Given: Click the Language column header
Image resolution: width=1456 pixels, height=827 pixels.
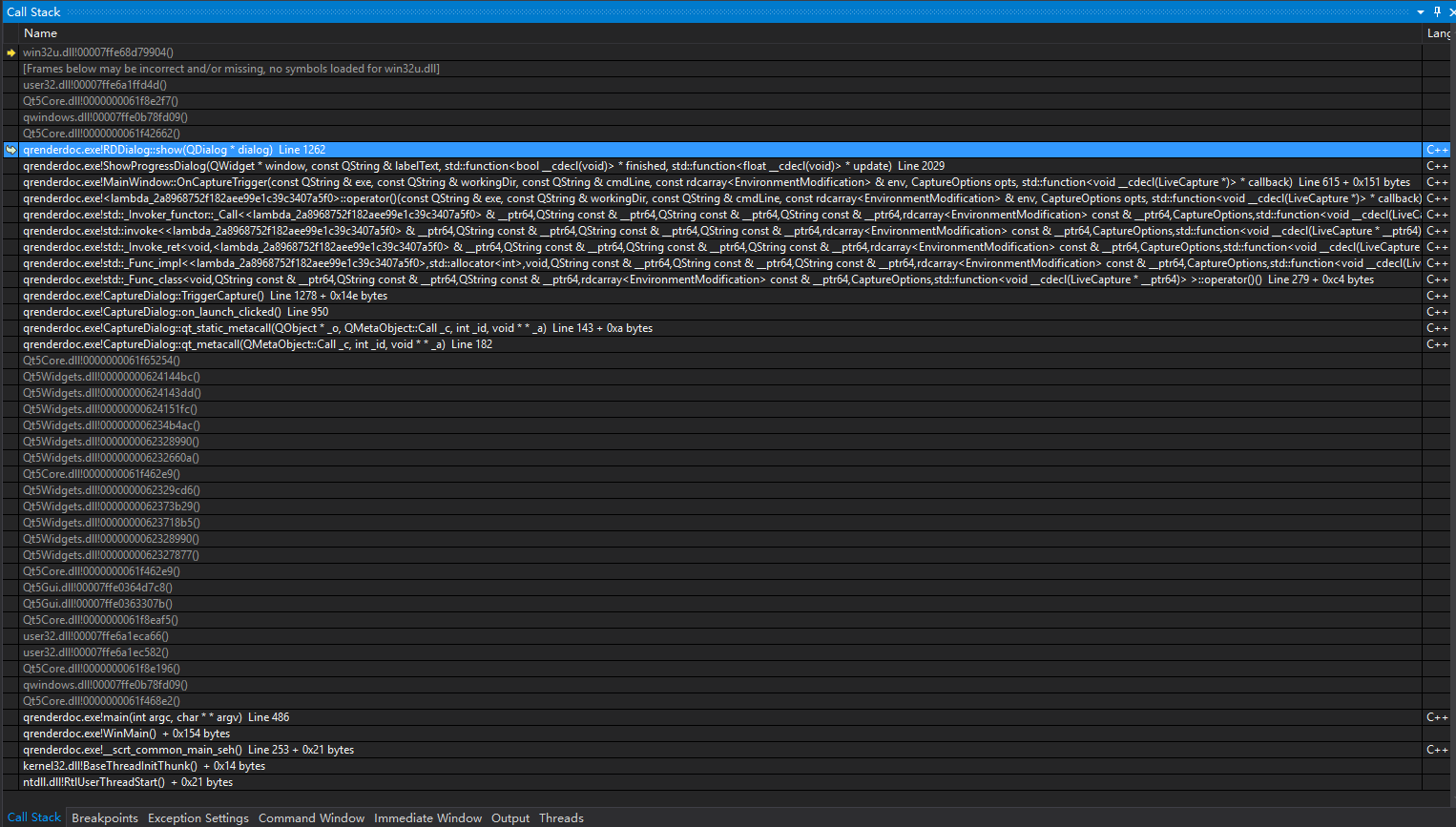Looking at the screenshot, I should (x=1438, y=32).
